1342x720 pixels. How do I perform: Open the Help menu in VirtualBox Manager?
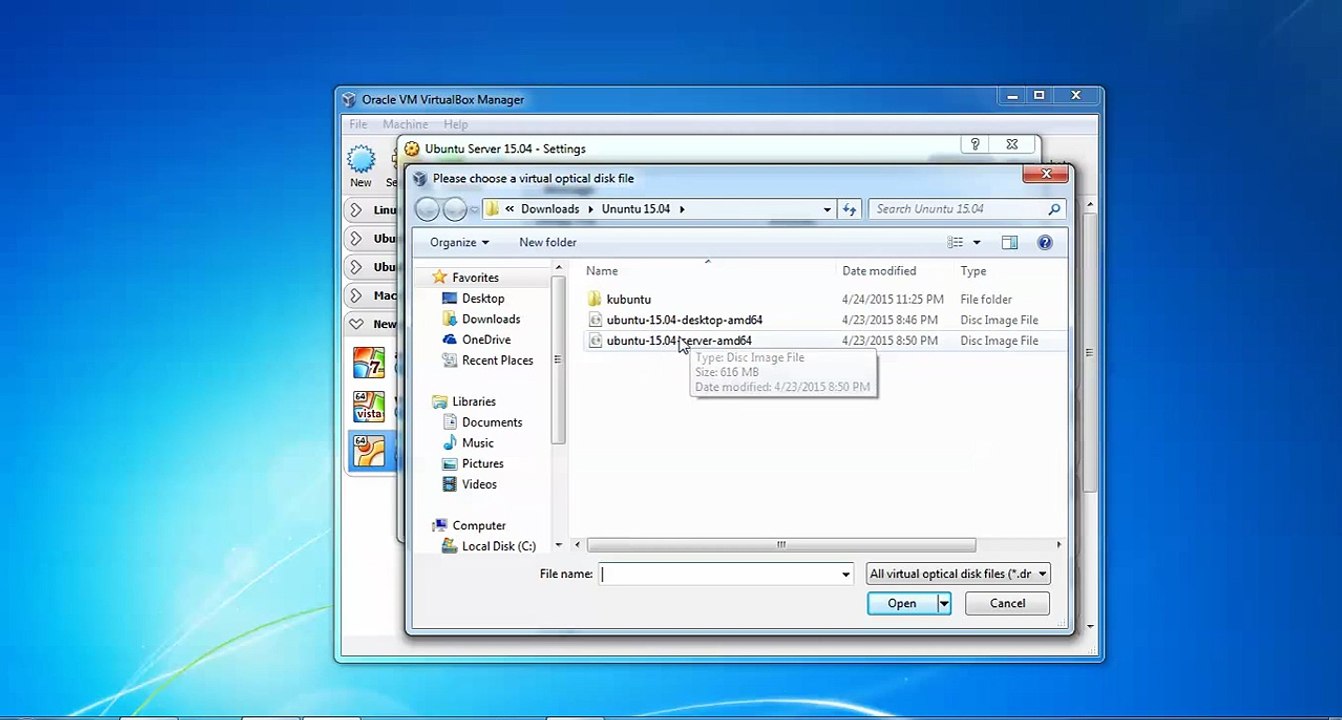pyautogui.click(x=456, y=124)
